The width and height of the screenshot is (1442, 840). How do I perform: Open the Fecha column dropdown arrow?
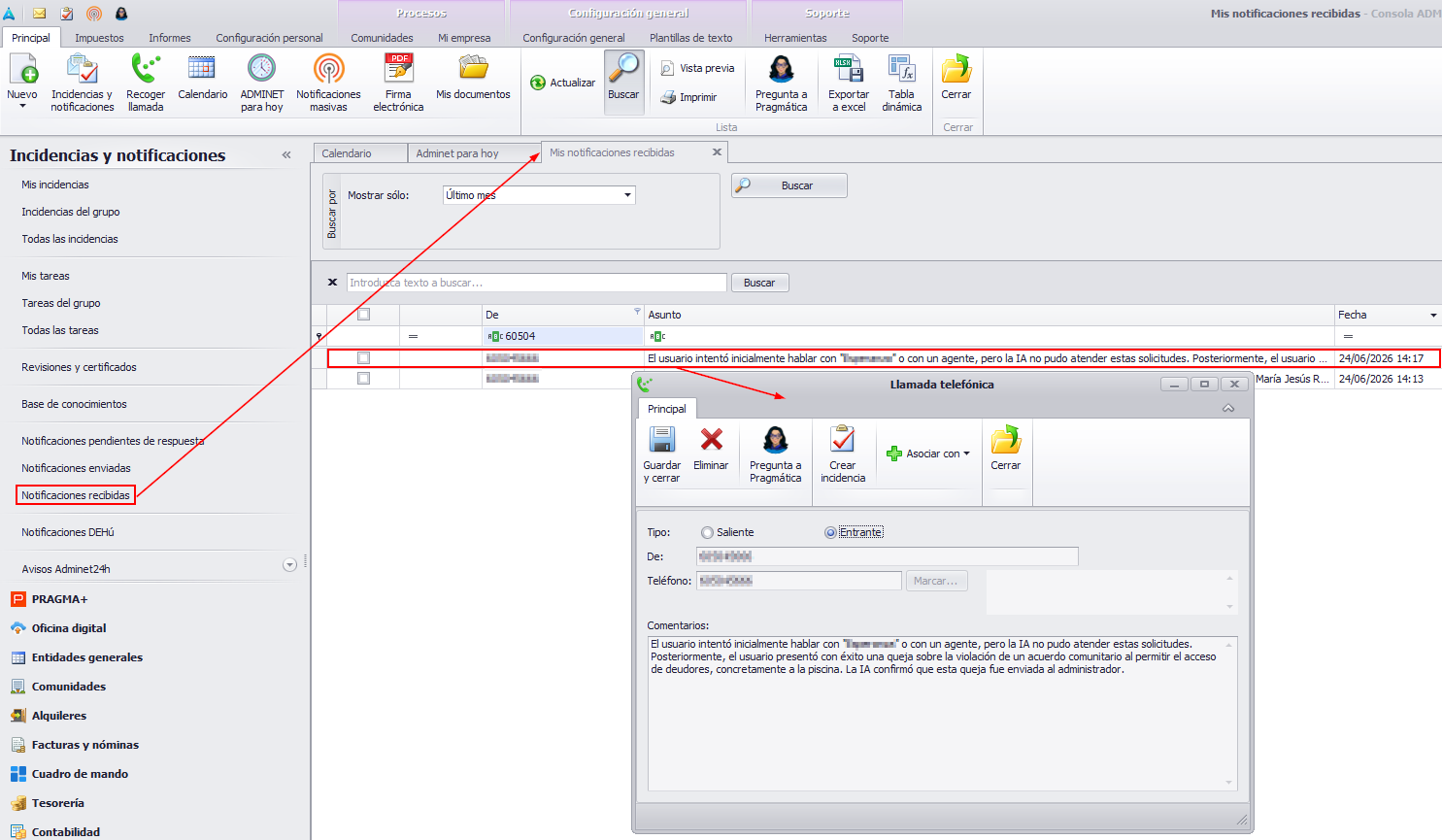pos(1433,316)
